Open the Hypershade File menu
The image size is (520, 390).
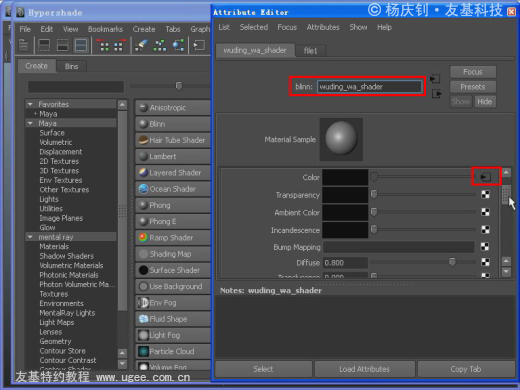tap(25, 29)
